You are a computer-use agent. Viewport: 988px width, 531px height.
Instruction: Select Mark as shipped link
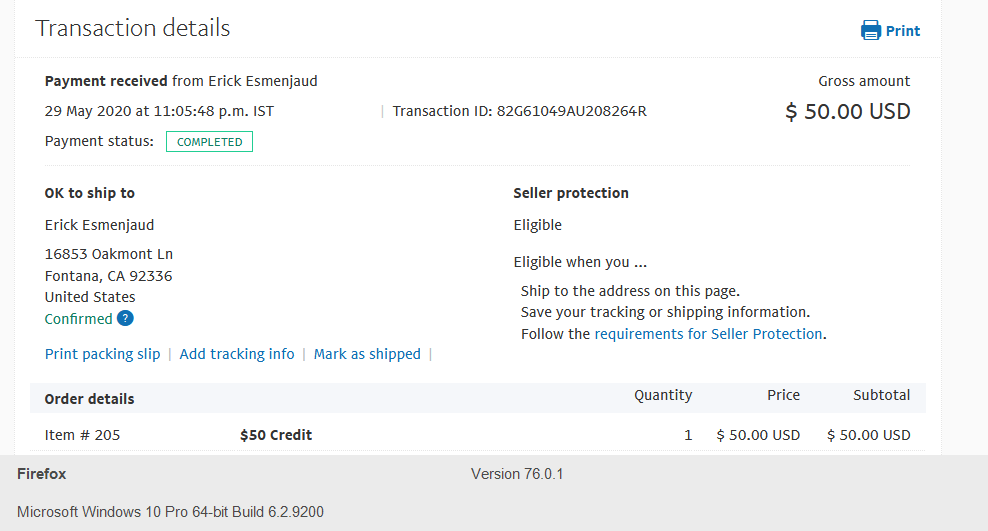(367, 354)
